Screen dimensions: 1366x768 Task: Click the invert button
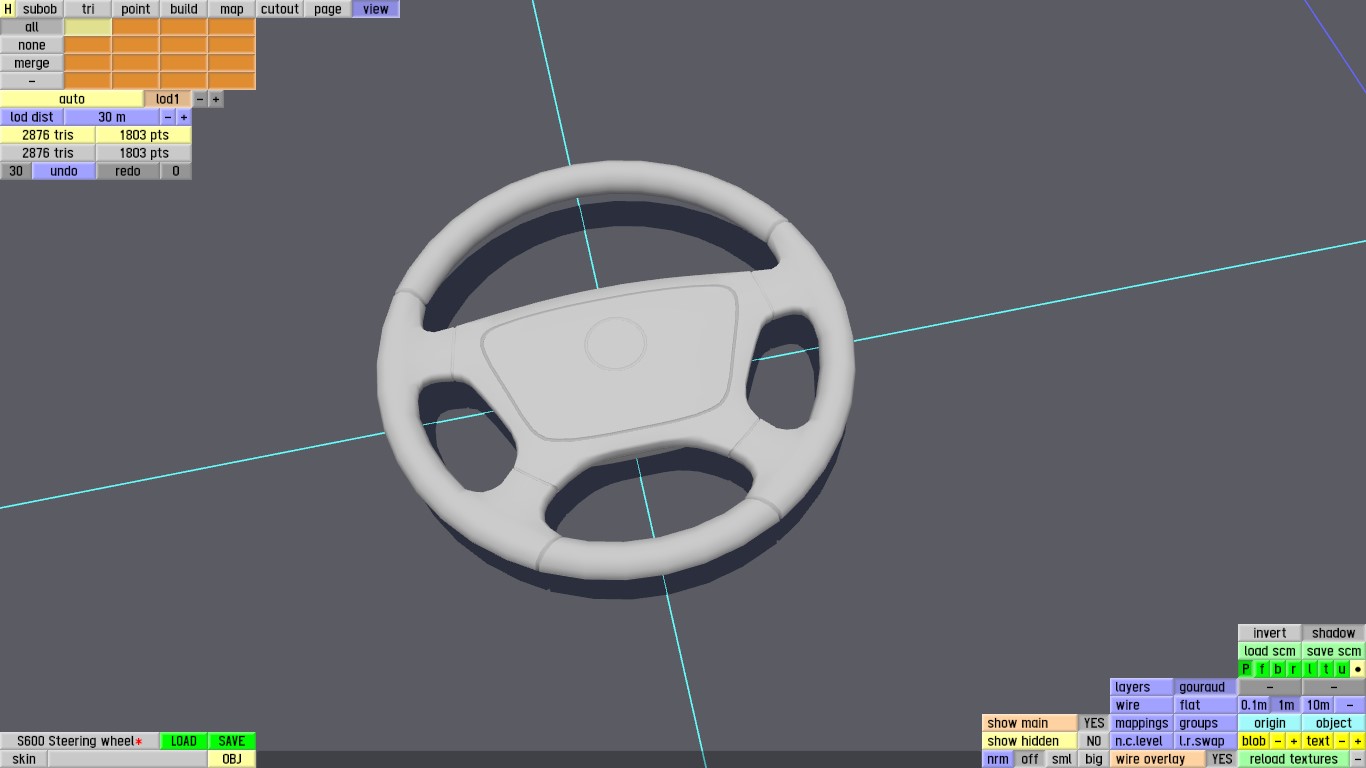pyautogui.click(x=1270, y=633)
